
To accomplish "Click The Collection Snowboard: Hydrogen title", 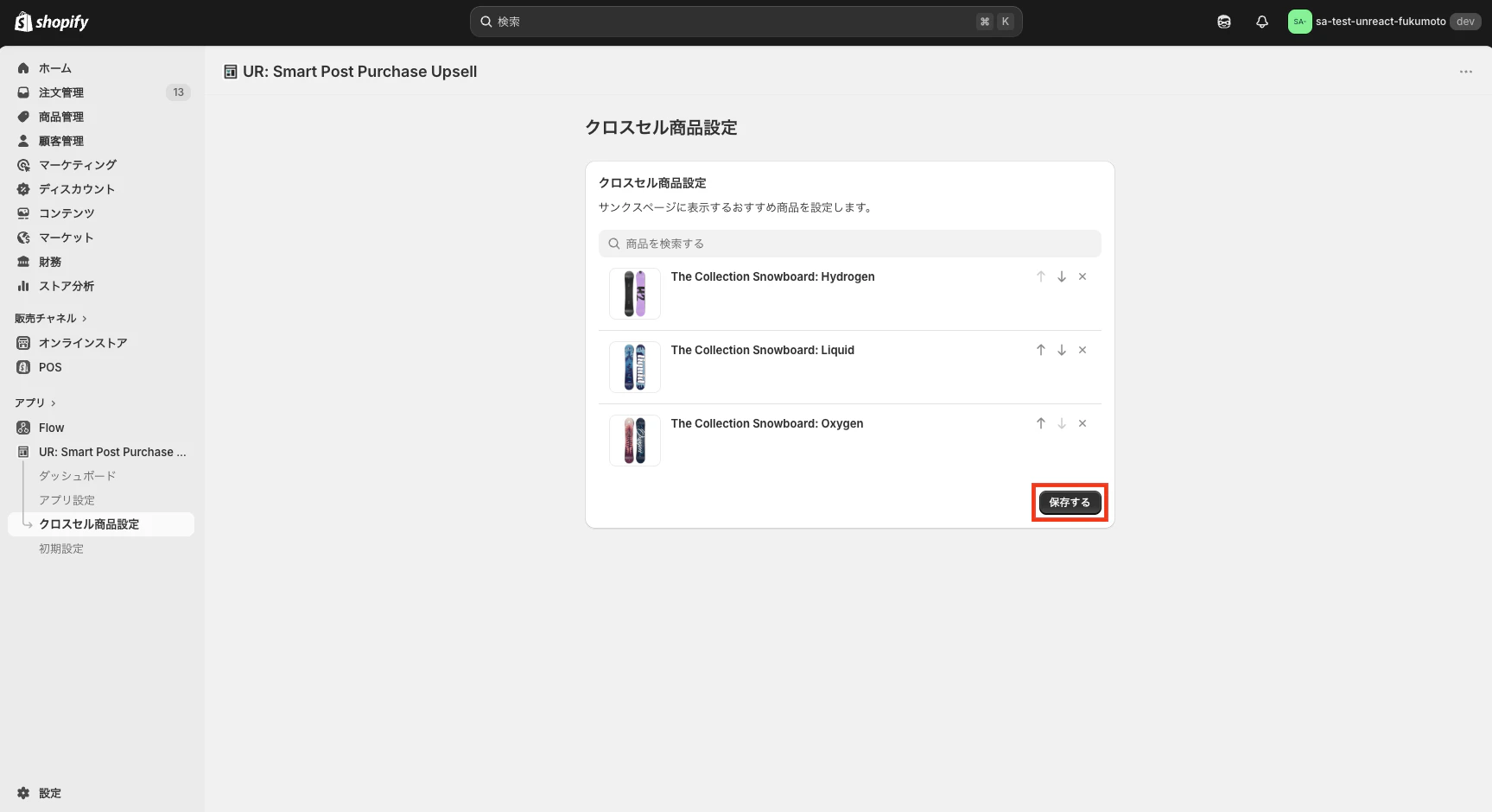I will click(x=772, y=276).
